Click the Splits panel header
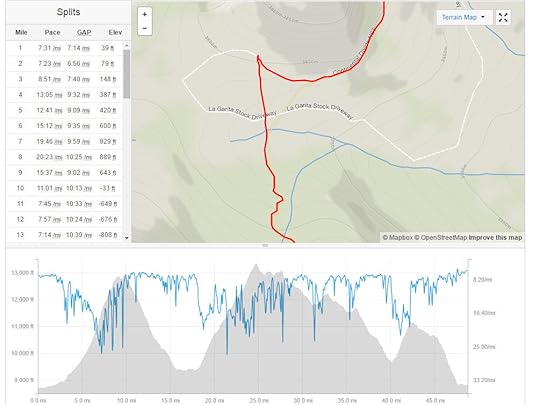Viewport: 540px width, 405px height. 68,12
